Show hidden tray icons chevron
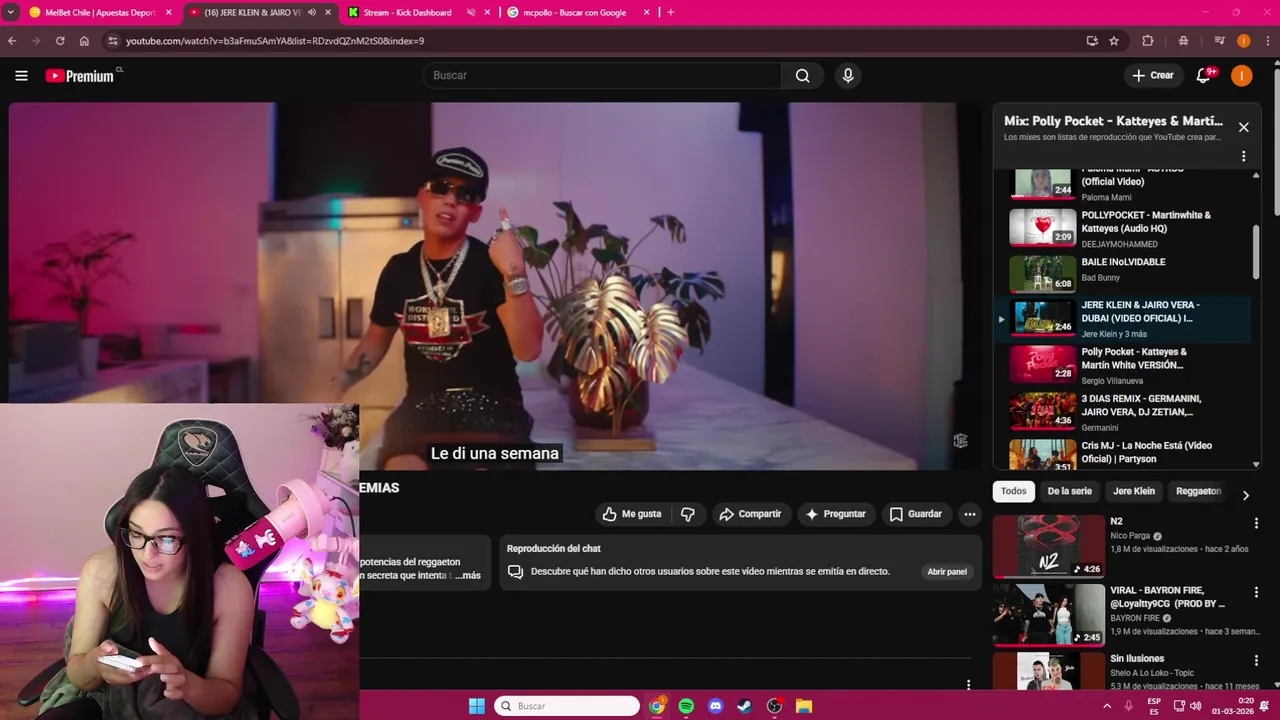1280x720 pixels. point(1107,706)
